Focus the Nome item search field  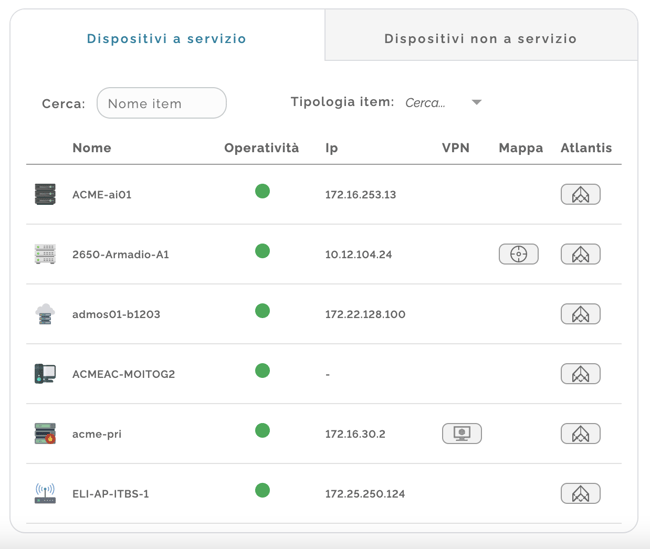(162, 103)
